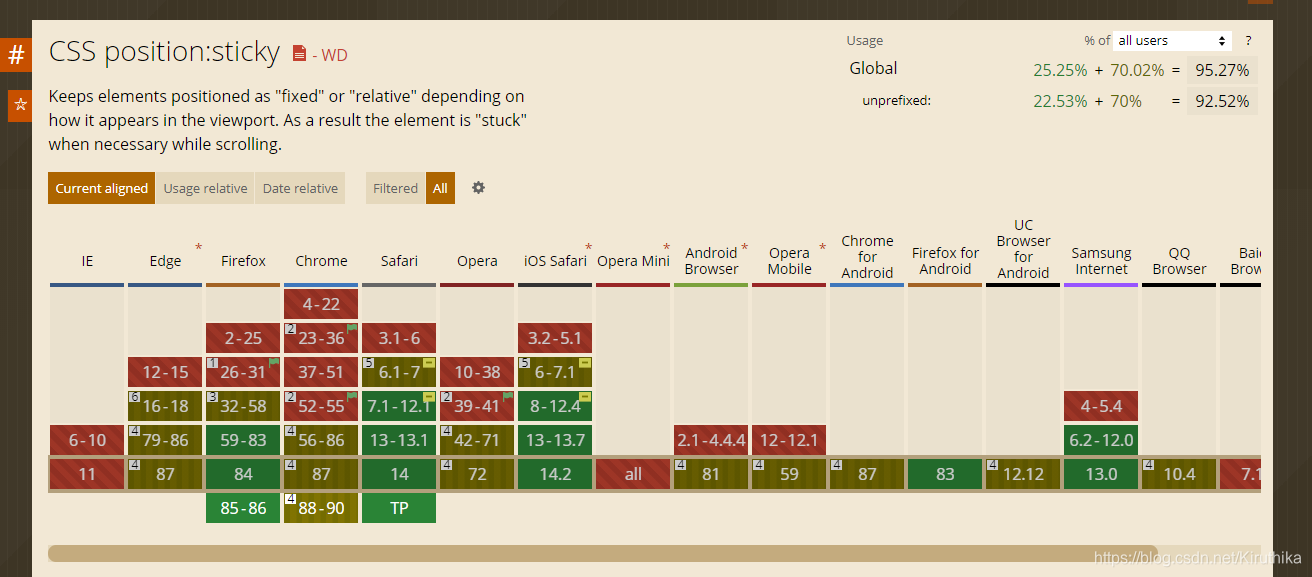1312x577 pixels.
Task: Select QQ Browser 10.4 cell
Action: click(1179, 474)
